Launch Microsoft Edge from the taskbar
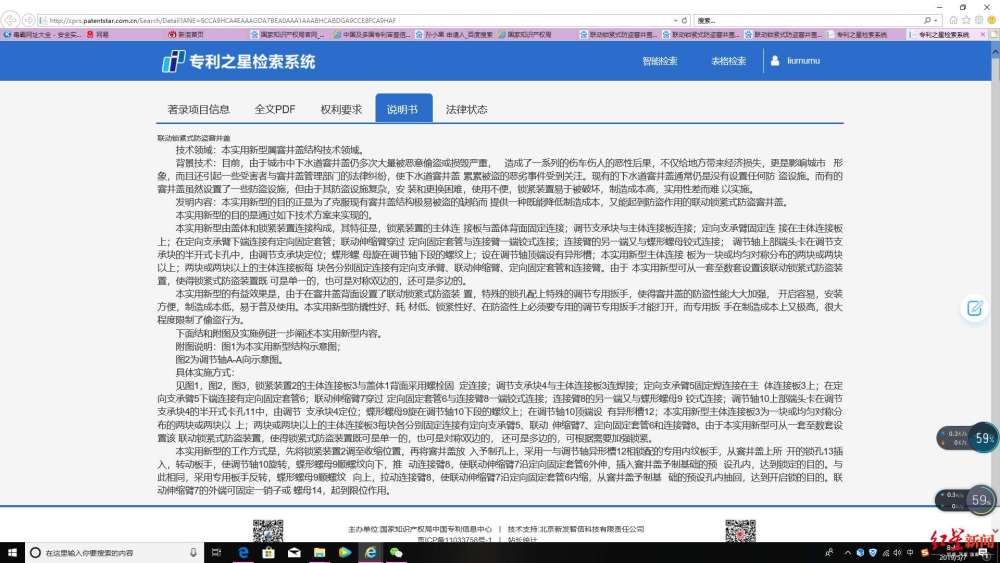 click(x=243, y=552)
